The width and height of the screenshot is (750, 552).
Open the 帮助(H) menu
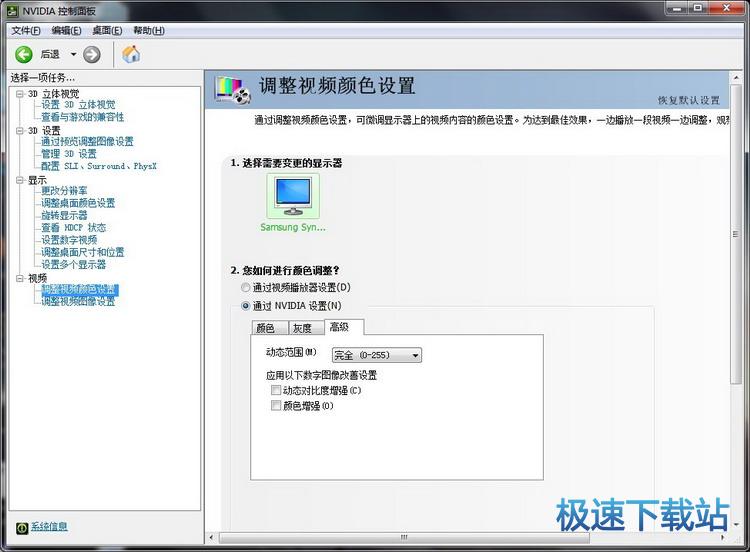pos(149,31)
